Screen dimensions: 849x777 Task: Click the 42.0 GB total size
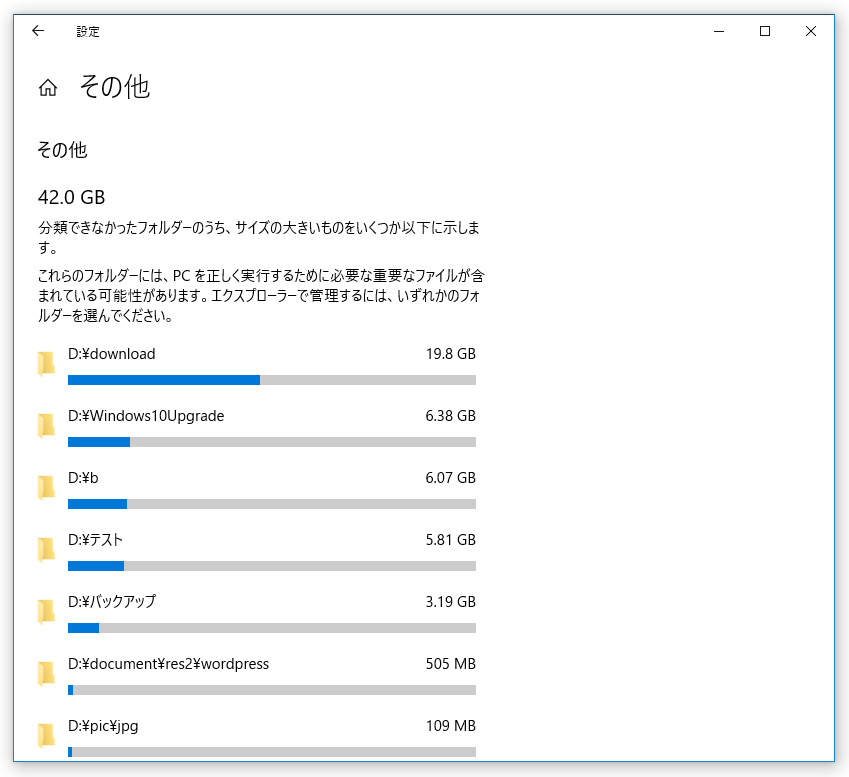point(71,197)
